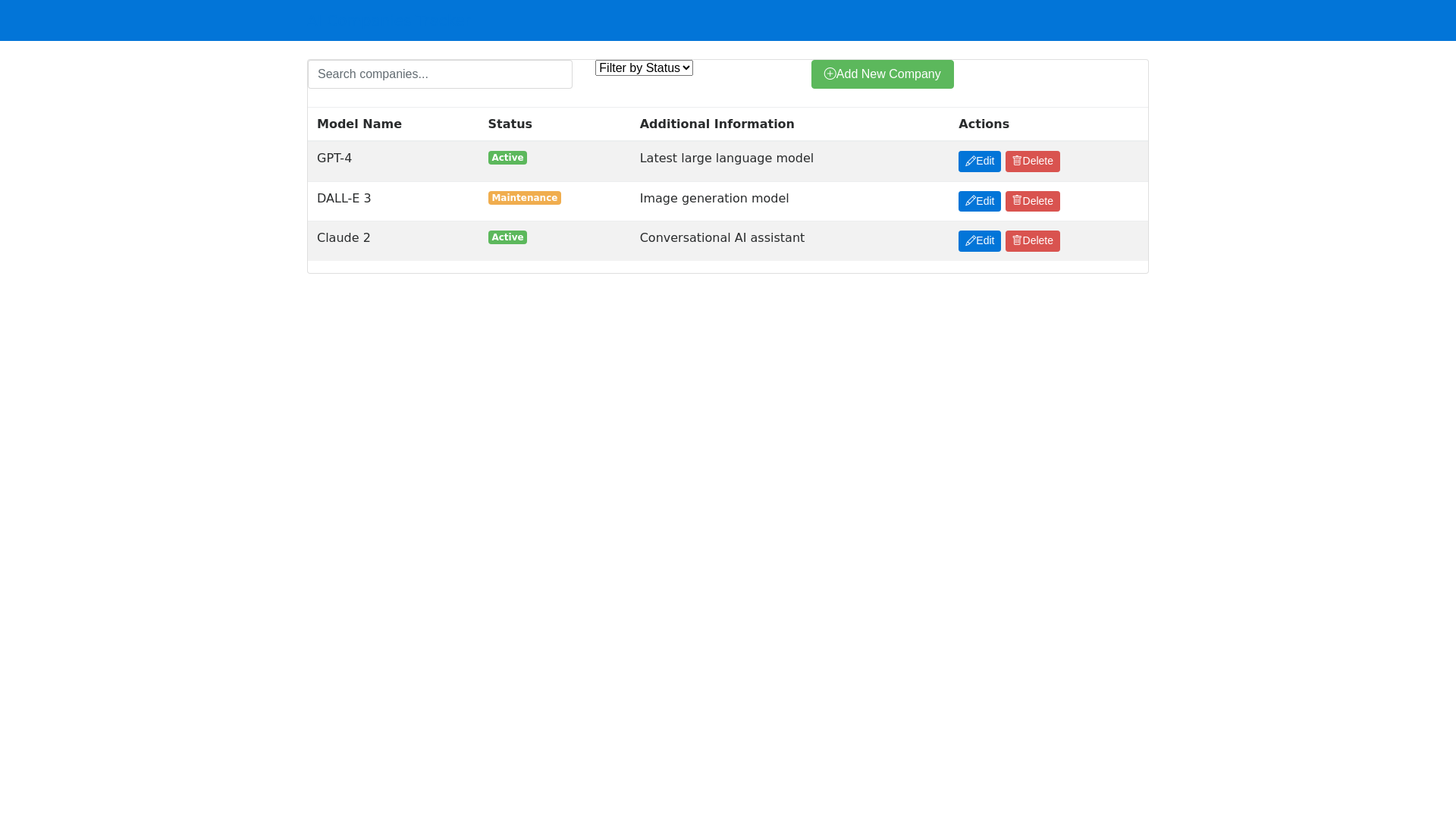
Task: Click the Add New Company button
Action: 882,74
